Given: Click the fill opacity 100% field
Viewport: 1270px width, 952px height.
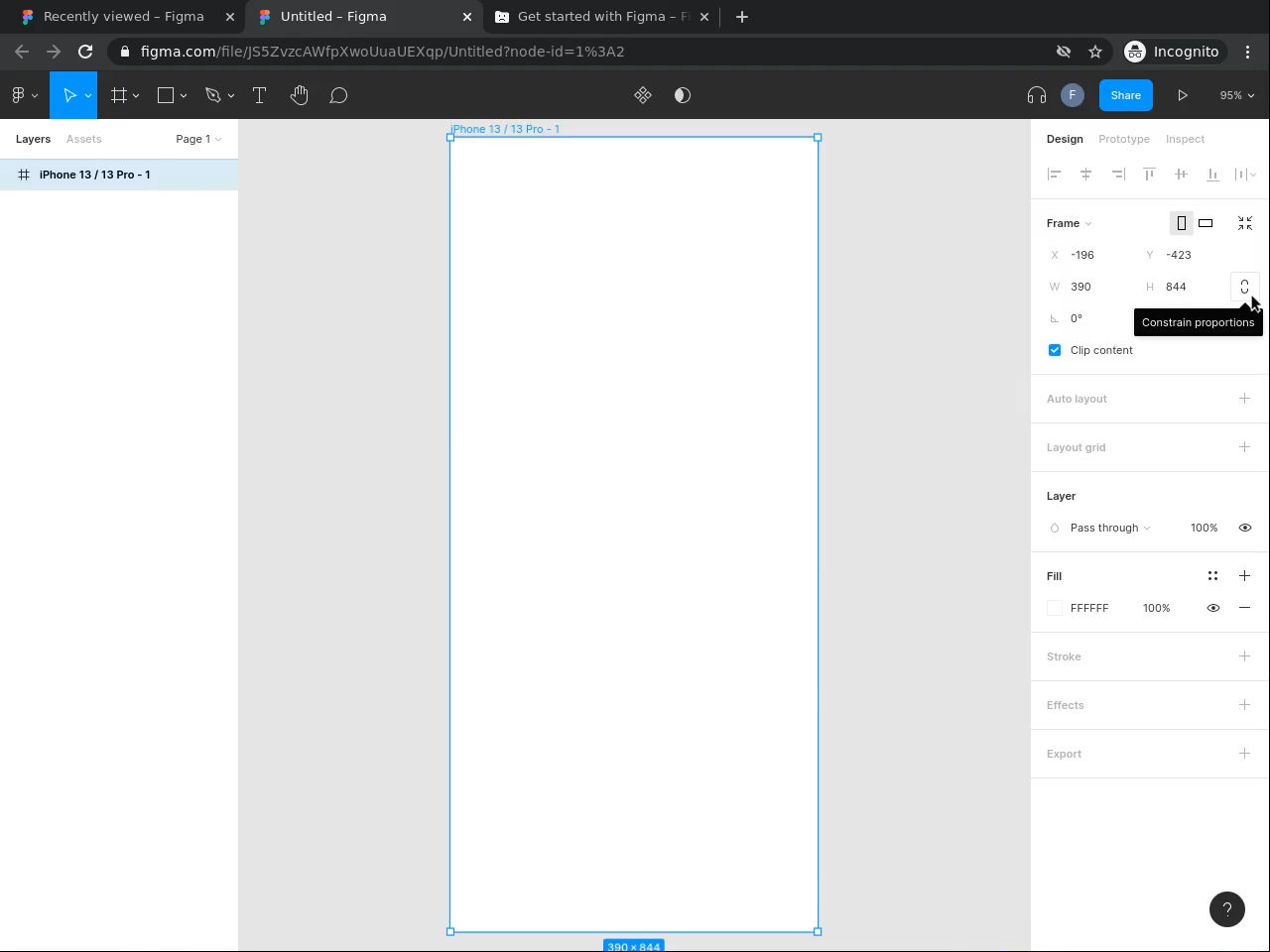Looking at the screenshot, I should point(1157,608).
